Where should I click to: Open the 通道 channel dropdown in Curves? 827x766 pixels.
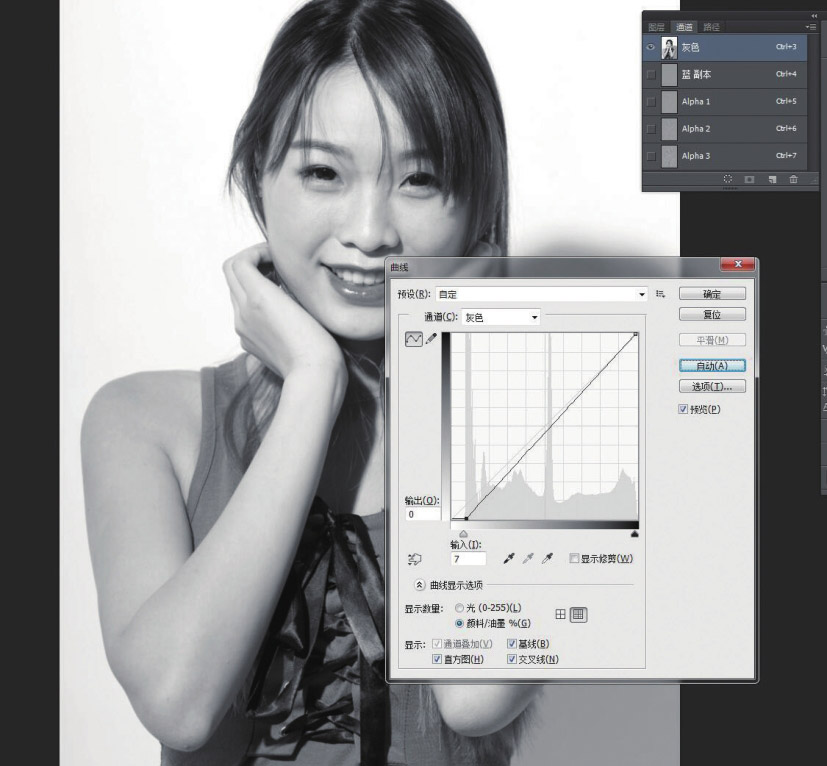[x=535, y=317]
